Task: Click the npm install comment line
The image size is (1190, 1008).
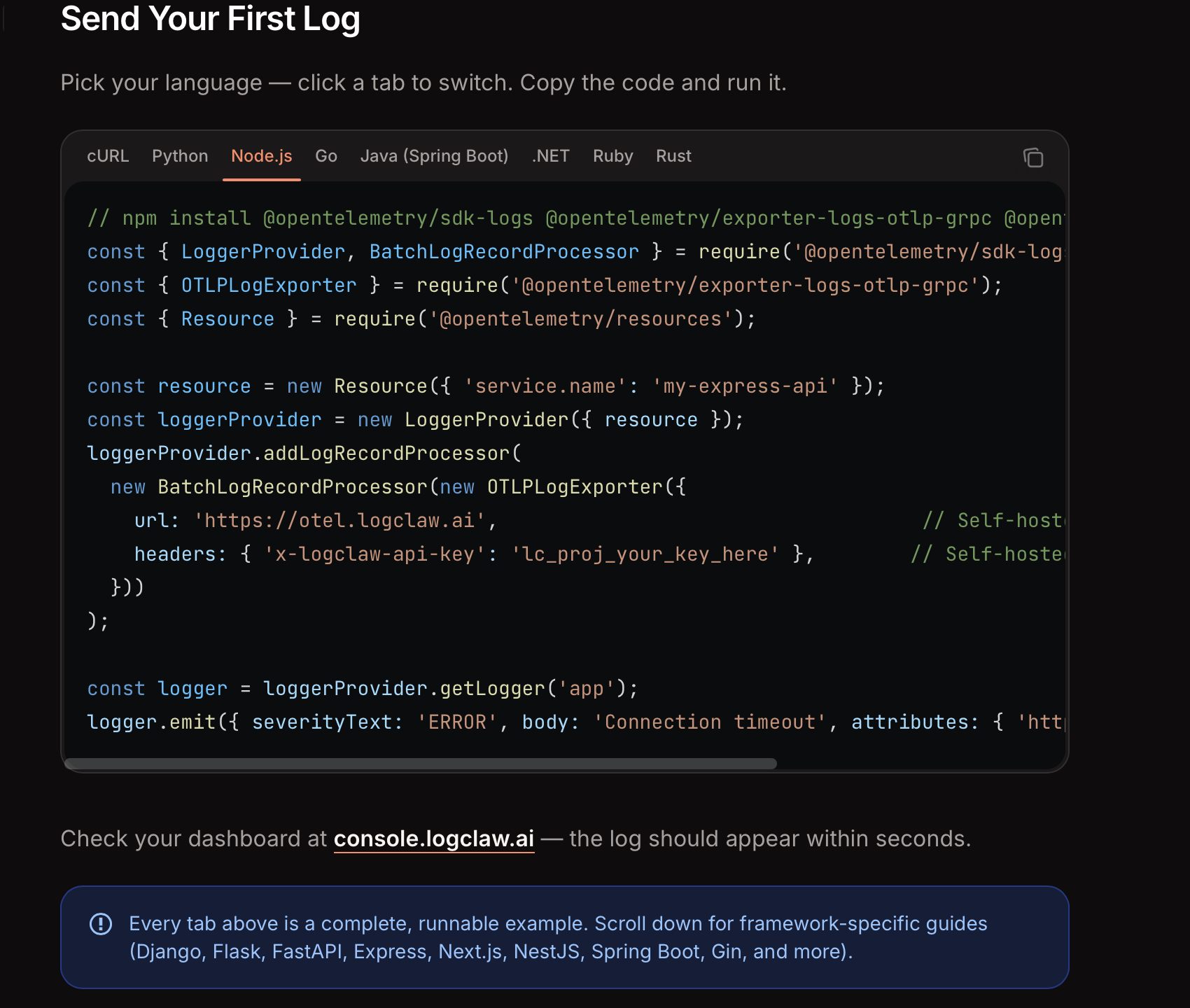Action: [575, 218]
